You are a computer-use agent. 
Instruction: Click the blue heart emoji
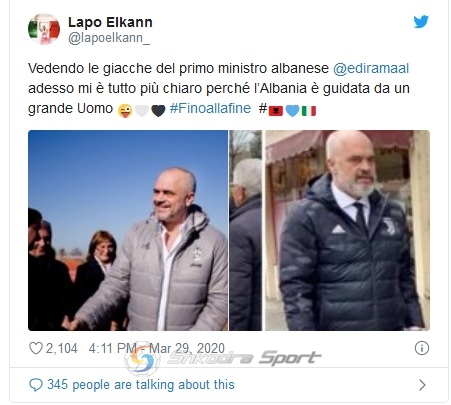click(292, 111)
